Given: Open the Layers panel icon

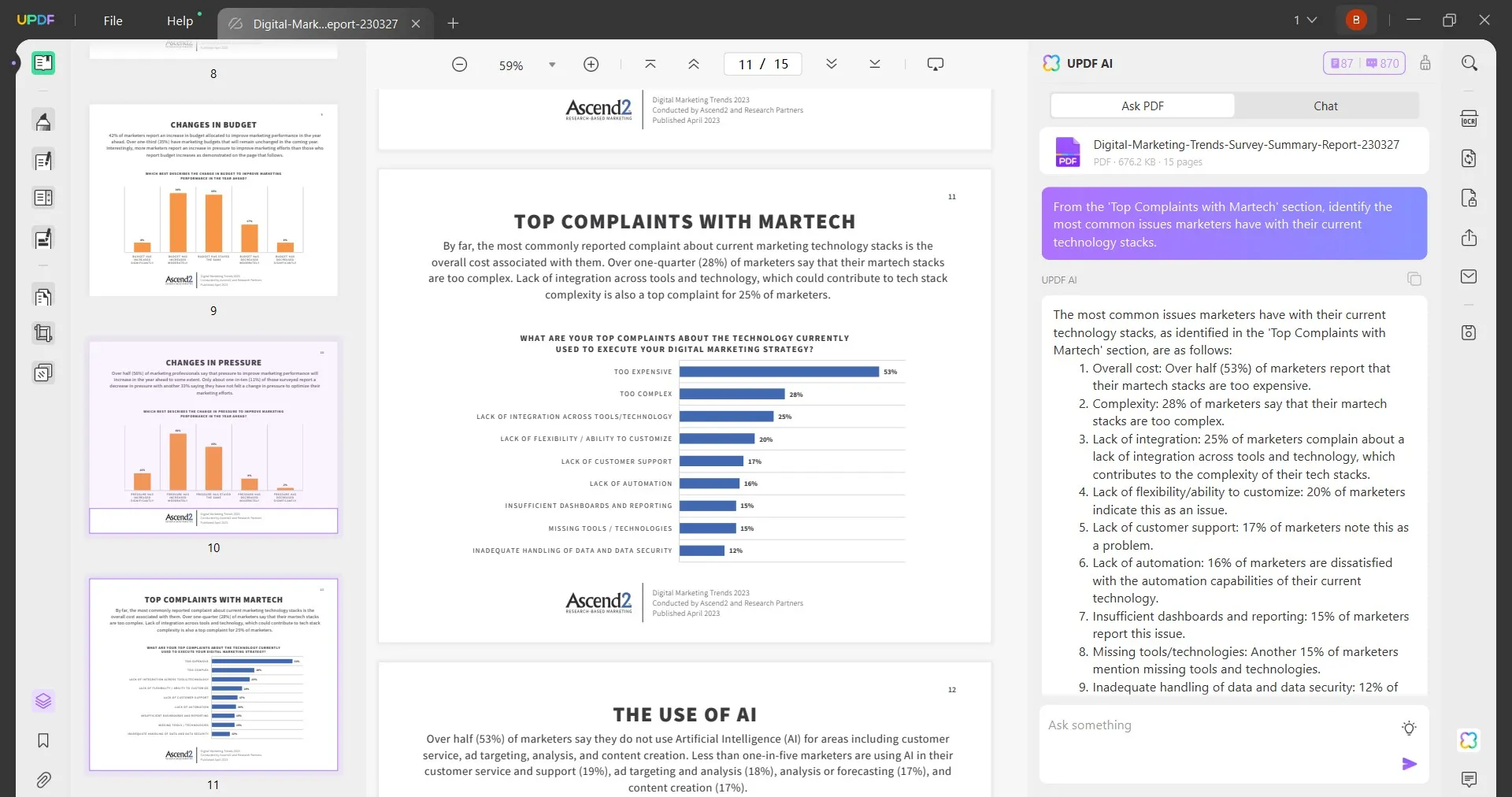Looking at the screenshot, I should click(x=43, y=701).
